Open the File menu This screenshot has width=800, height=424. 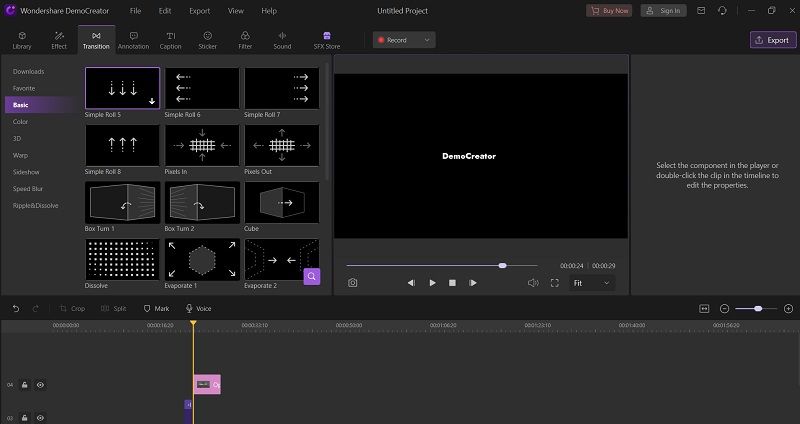point(135,11)
